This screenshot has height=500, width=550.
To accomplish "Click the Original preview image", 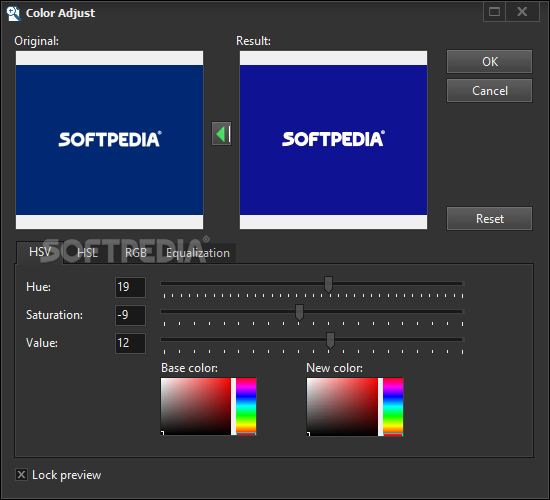I will 109,140.
